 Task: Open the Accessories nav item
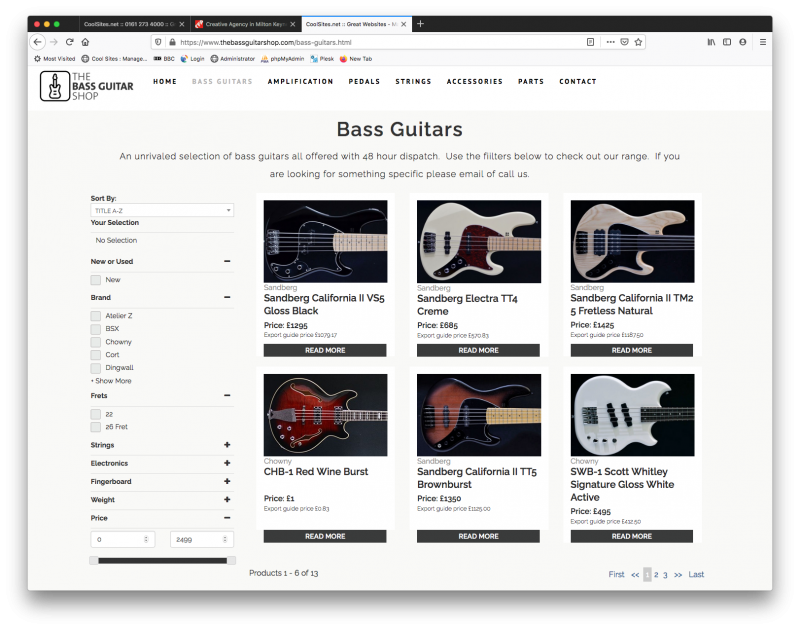pyautogui.click(x=474, y=82)
